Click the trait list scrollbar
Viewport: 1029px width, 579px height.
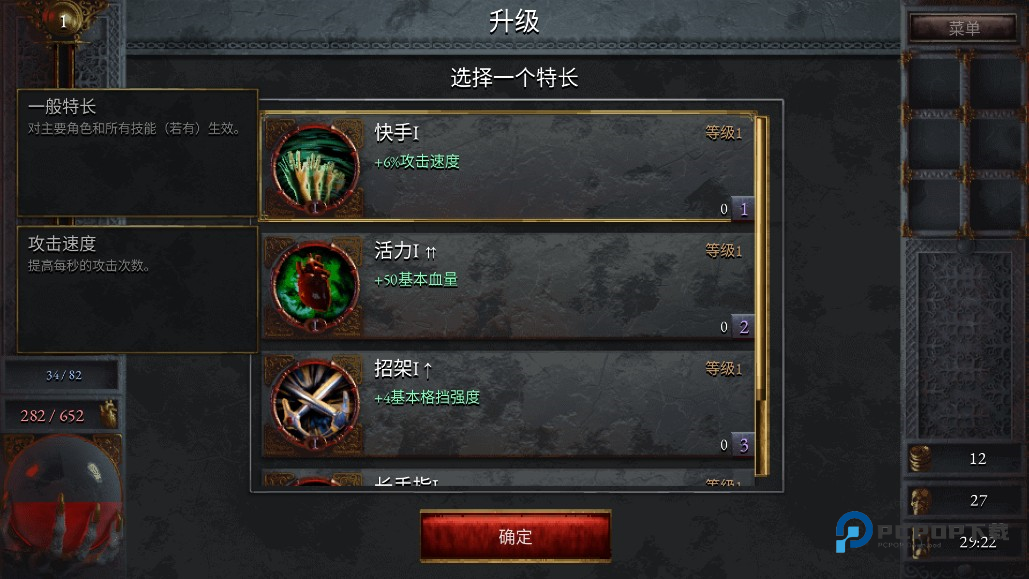tap(762, 295)
